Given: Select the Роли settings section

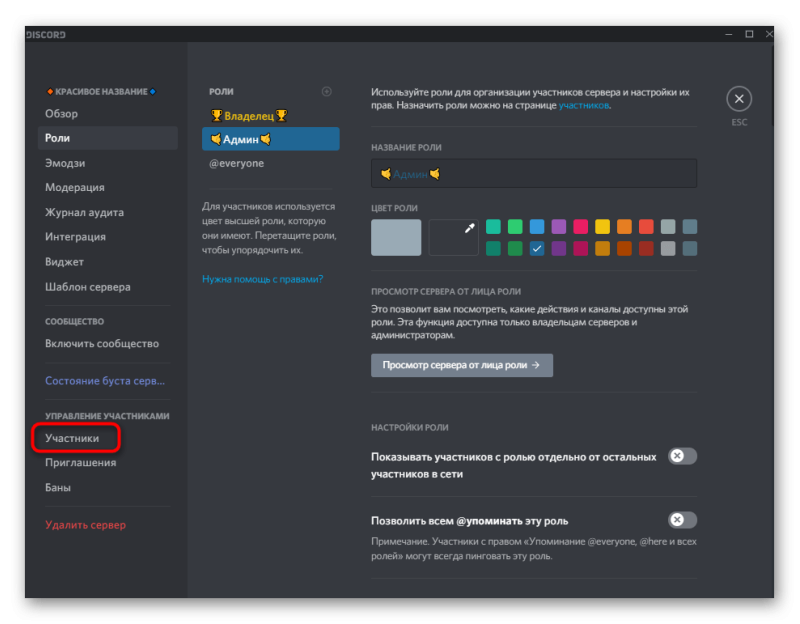Looking at the screenshot, I should click(x=108, y=138).
